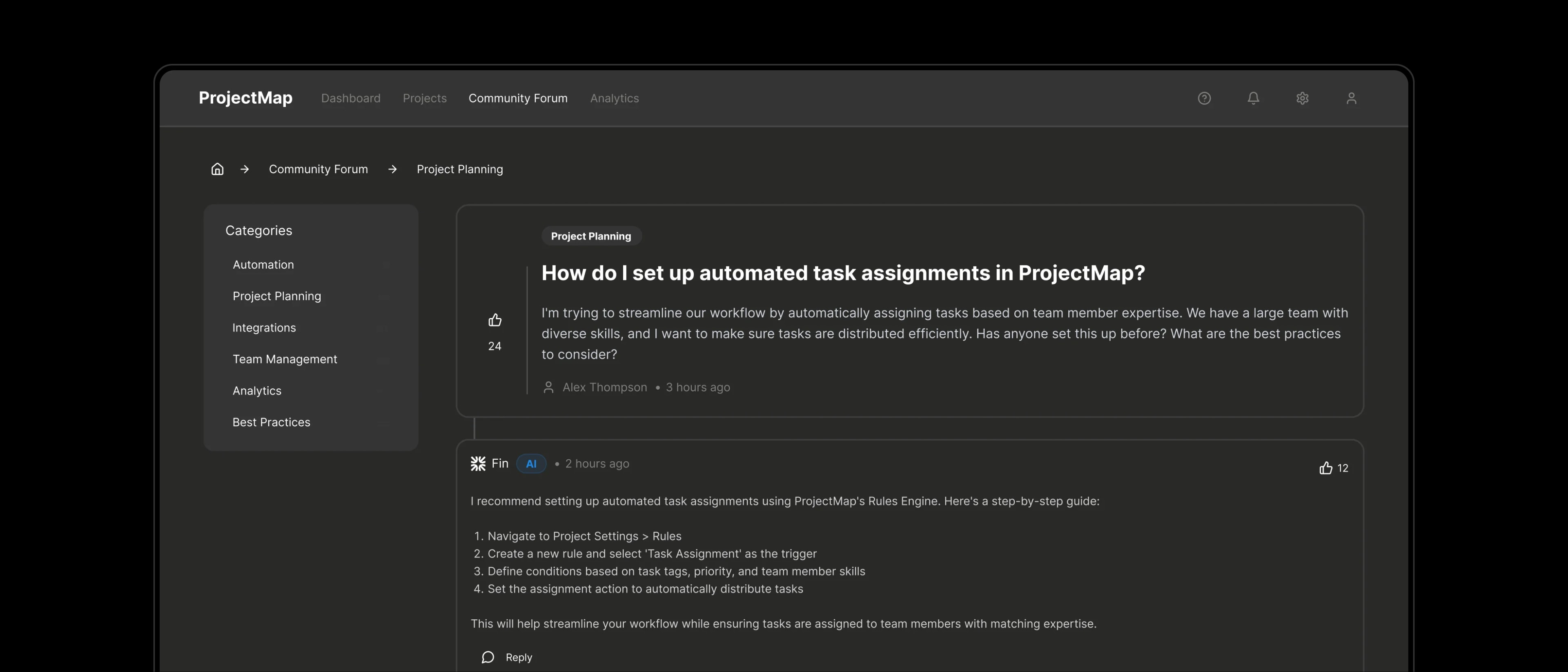
Task: Click Community Forum breadcrumb link
Action: pyautogui.click(x=318, y=169)
